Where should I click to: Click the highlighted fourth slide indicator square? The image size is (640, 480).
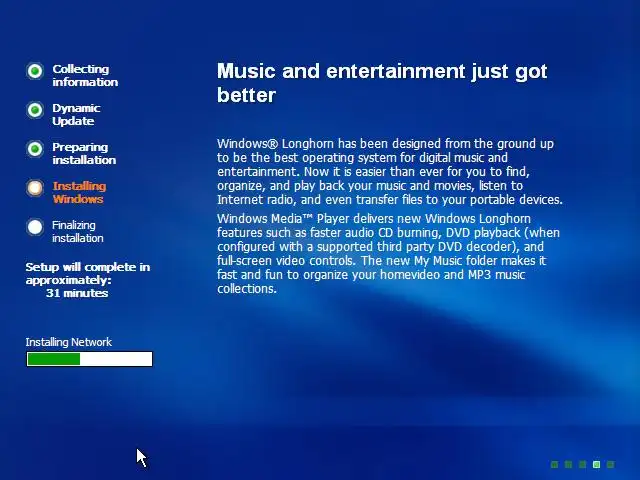(x=596, y=464)
